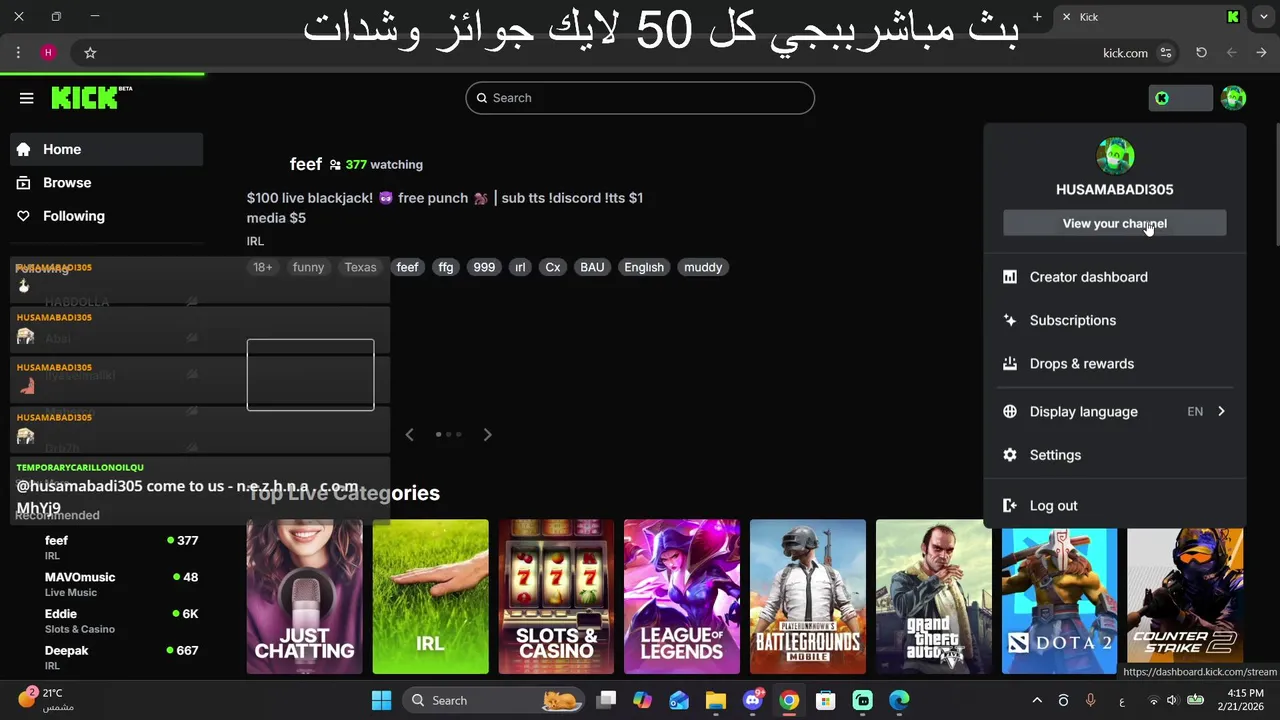Click the Search input field
Screen dimensions: 1280x720
point(640,98)
